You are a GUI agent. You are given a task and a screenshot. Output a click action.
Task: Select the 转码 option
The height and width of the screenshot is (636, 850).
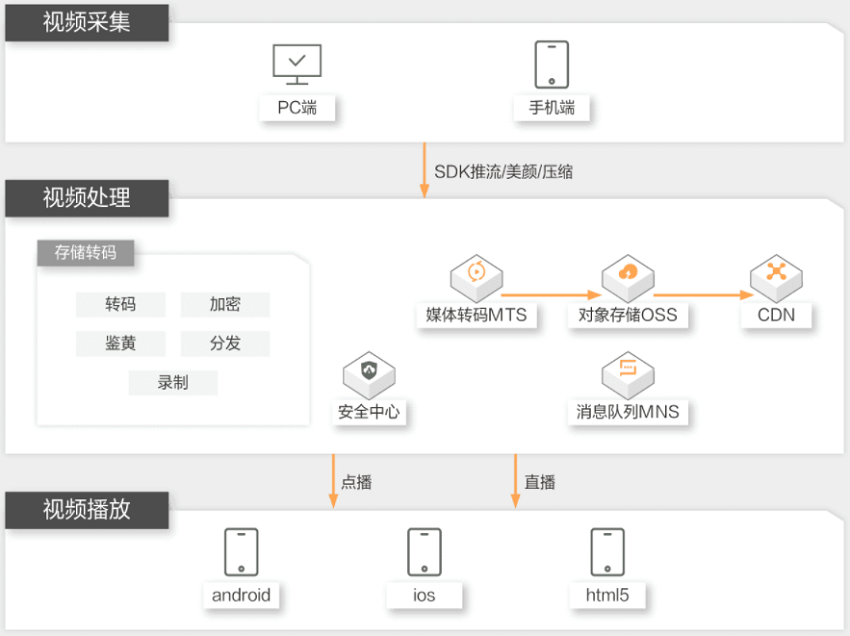point(120,304)
